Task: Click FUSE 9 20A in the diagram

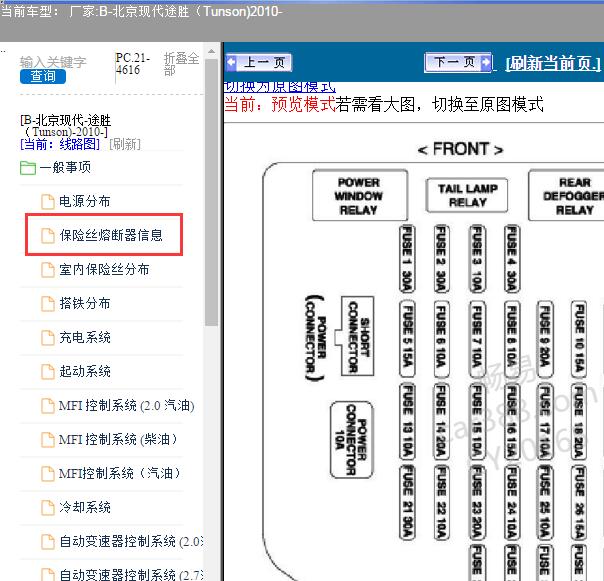Action: 545,339
